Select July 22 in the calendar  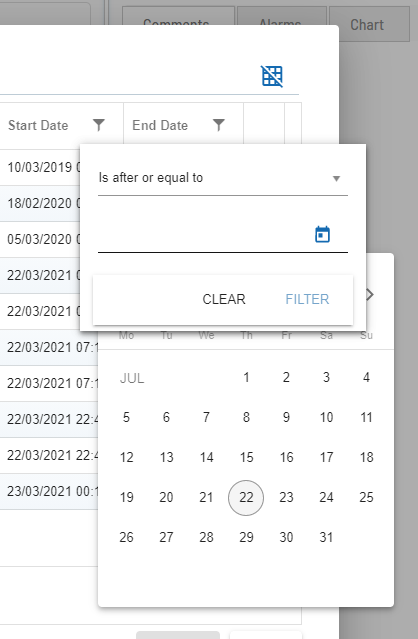pos(246,498)
